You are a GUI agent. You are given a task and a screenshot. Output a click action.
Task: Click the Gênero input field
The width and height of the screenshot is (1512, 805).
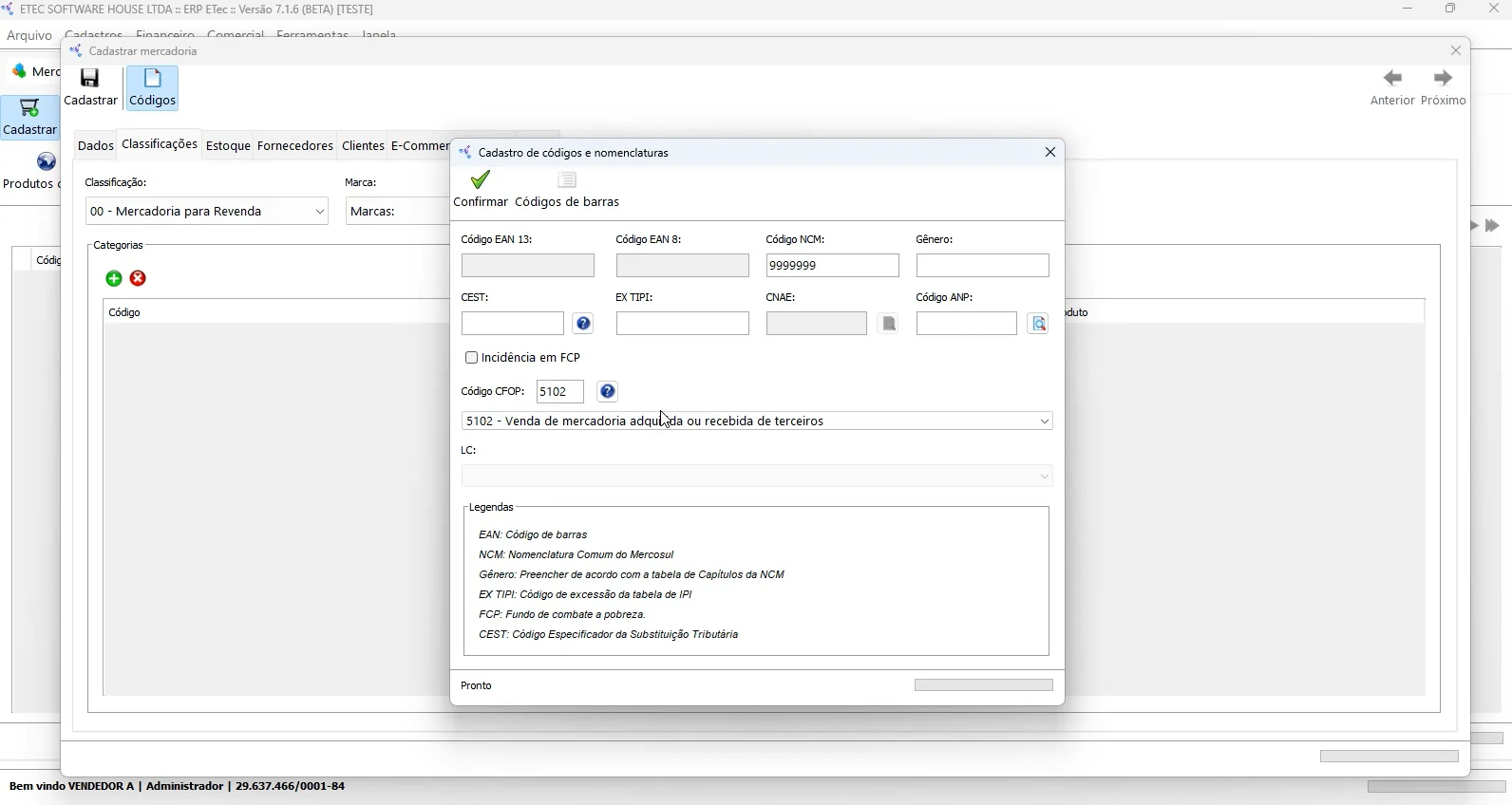983,266
